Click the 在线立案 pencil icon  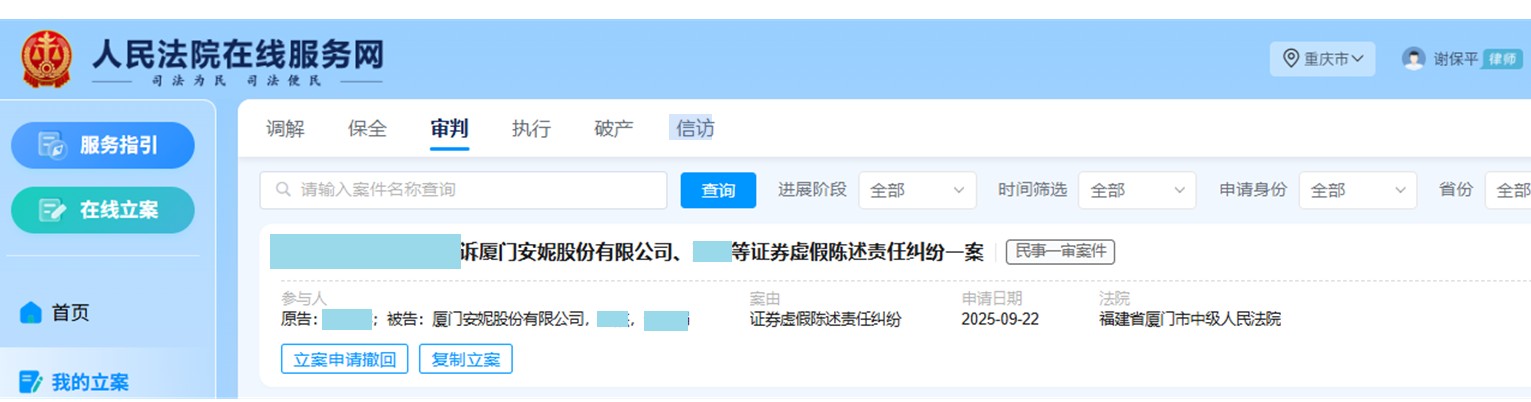[51, 210]
